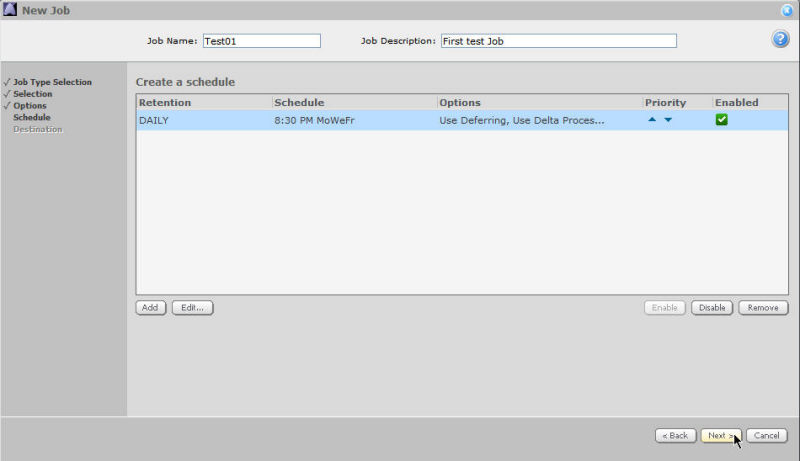Click the priority down arrow for DAILY

point(668,120)
